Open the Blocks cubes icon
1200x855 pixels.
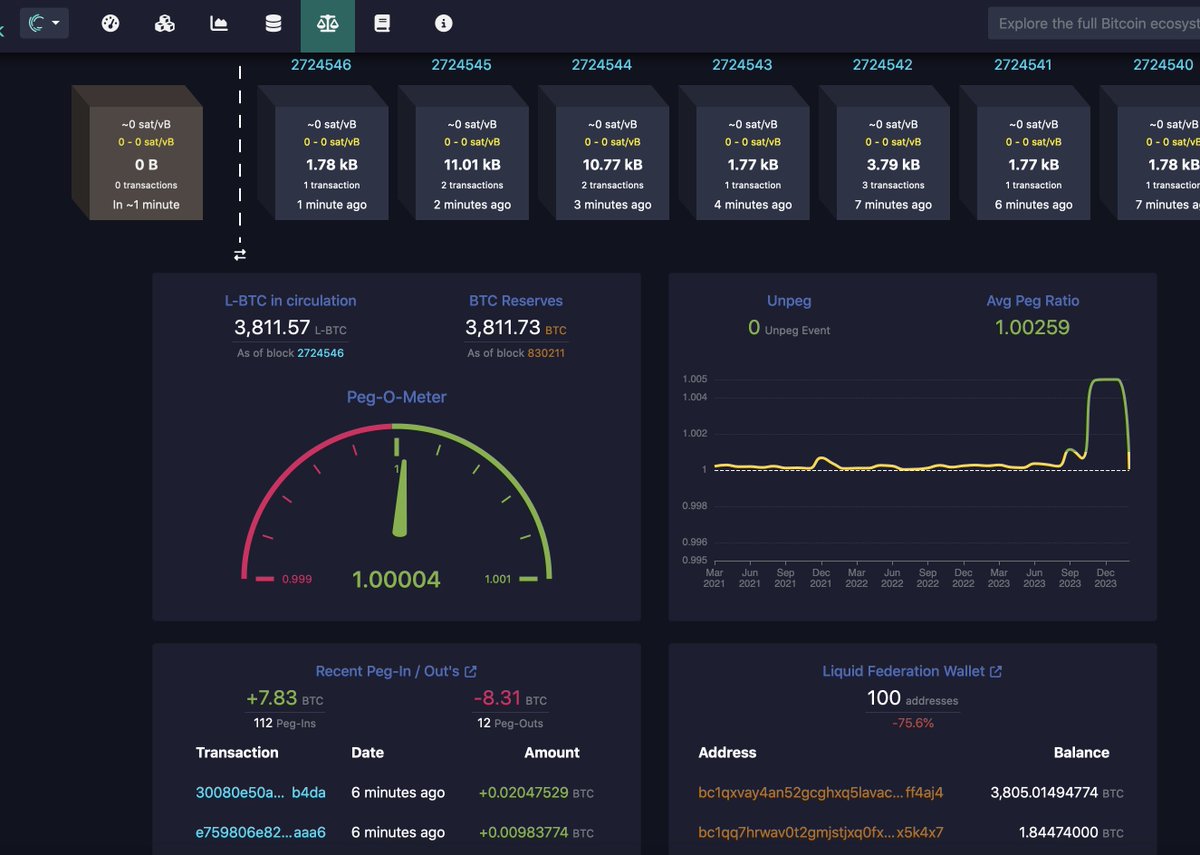165,23
